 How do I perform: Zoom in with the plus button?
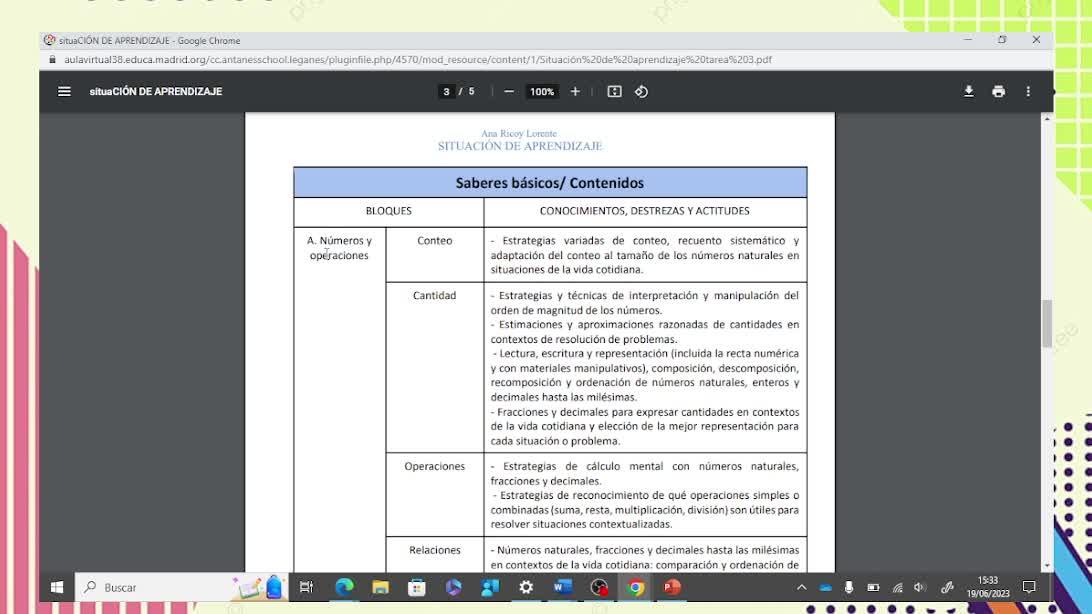(x=575, y=91)
